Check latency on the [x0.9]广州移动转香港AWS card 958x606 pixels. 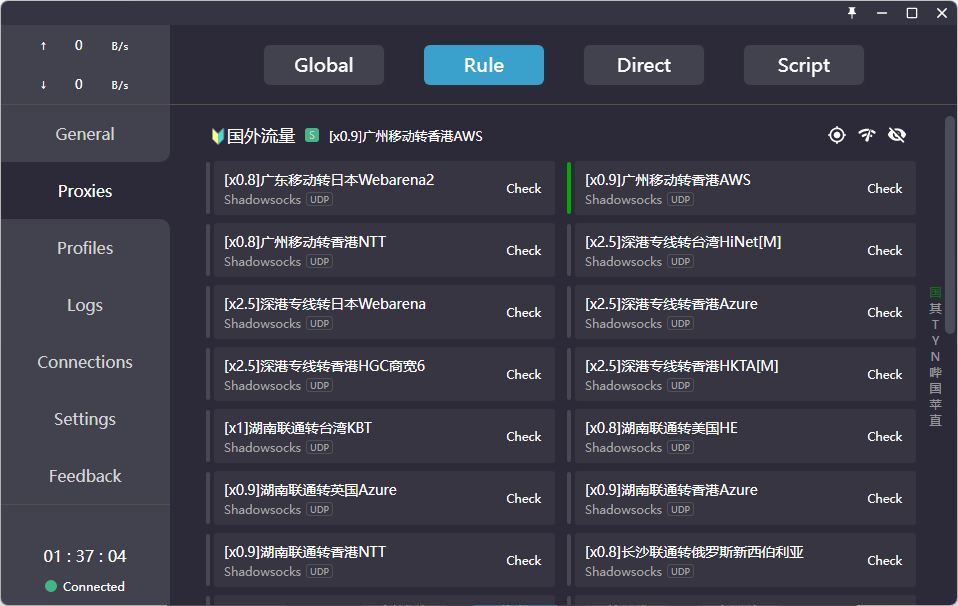coord(885,189)
